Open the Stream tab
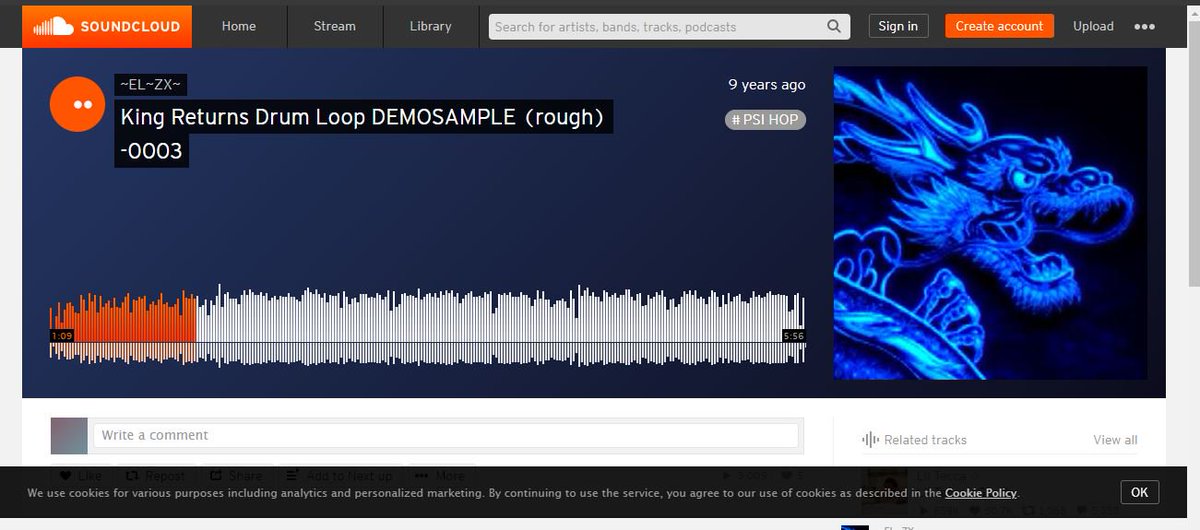Image resolution: width=1200 pixels, height=530 pixels. coord(335,26)
